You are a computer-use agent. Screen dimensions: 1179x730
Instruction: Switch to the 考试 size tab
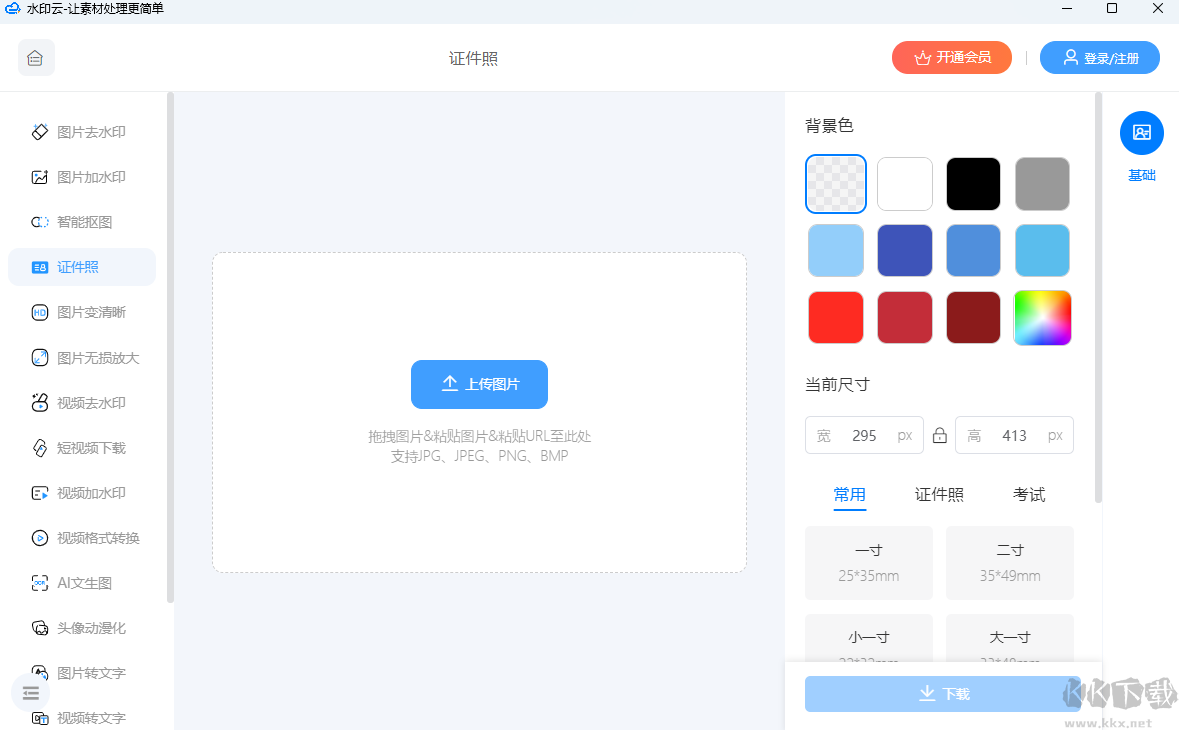pos(1028,494)
